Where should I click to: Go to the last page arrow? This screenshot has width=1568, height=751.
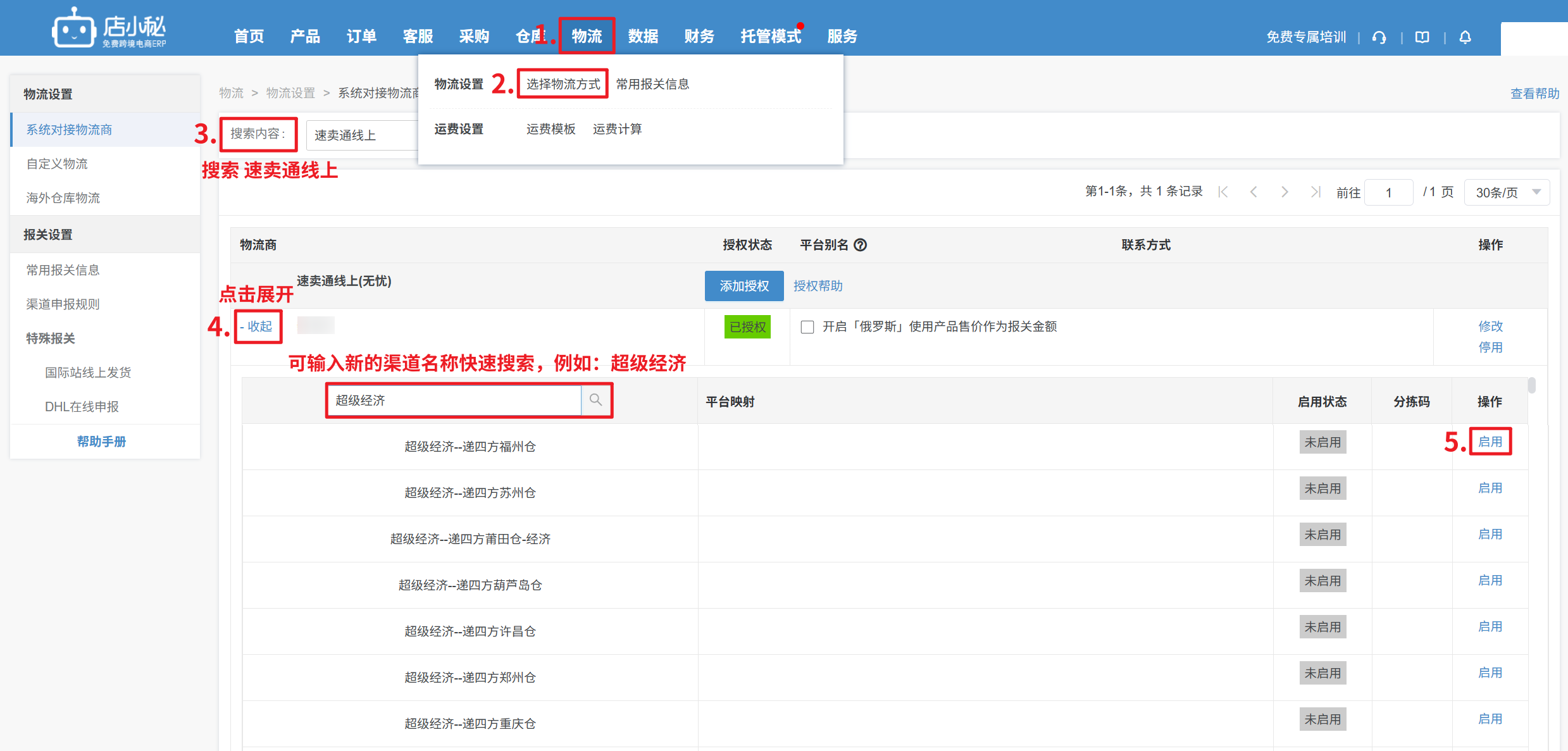(1316, 192)
